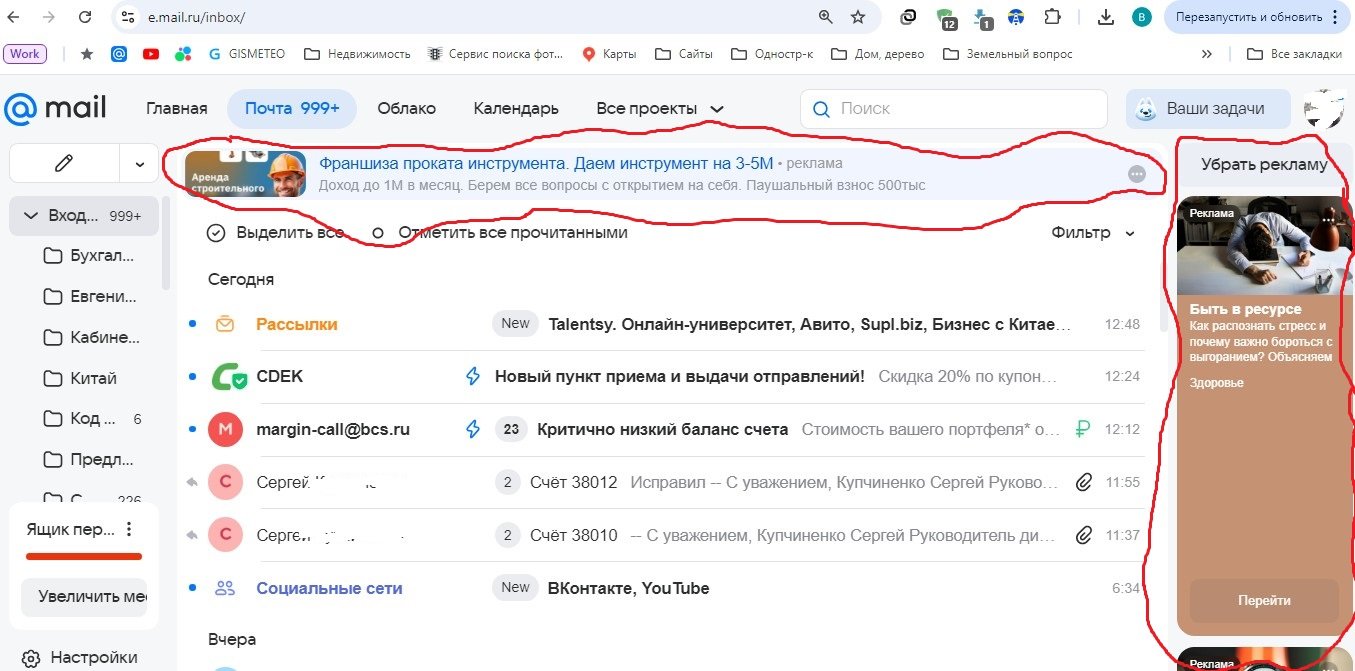Select the Социальные сети group icon

(224, 588)
